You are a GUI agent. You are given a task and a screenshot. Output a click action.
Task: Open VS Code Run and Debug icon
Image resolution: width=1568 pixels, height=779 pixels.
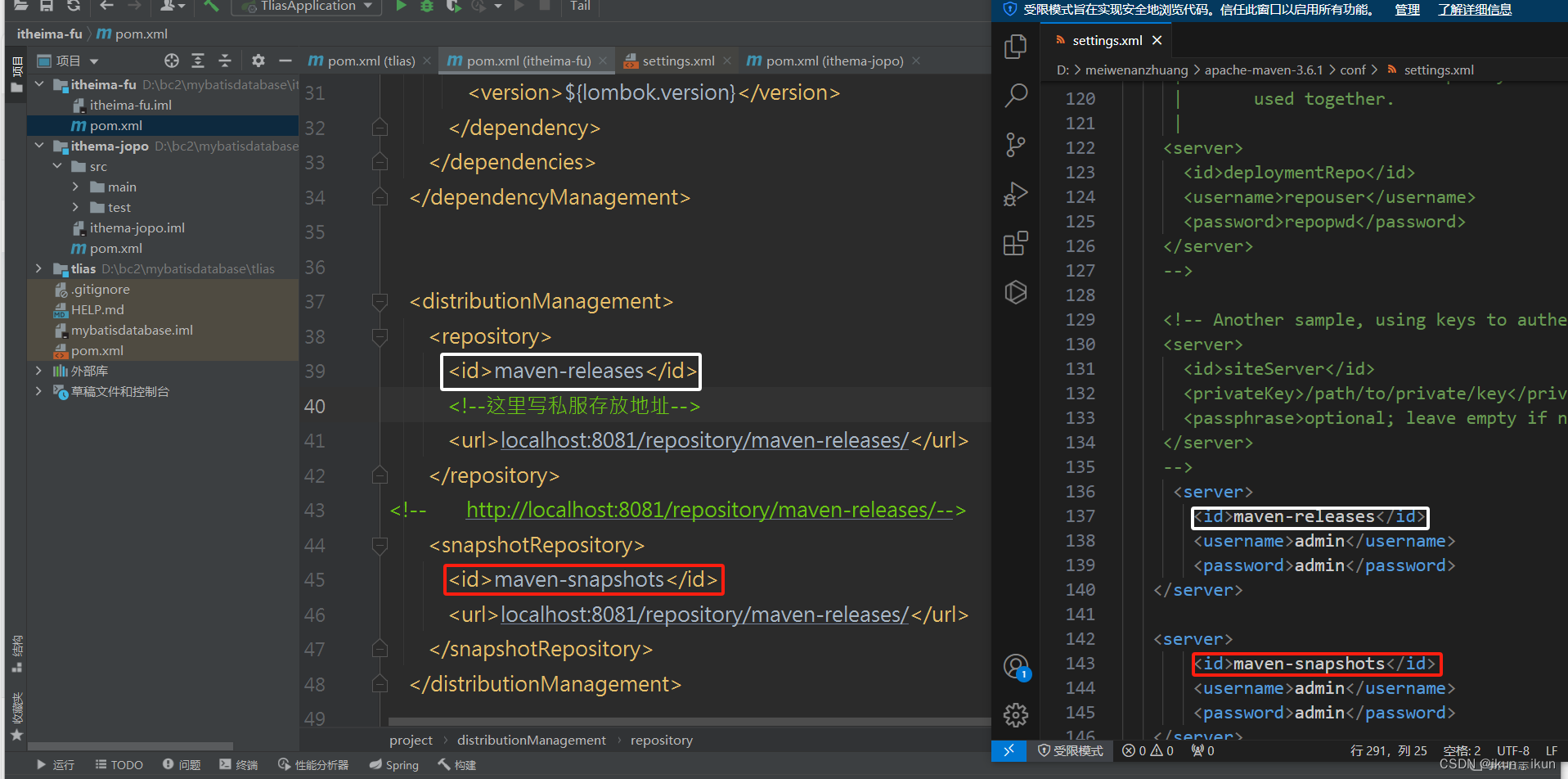[1016, 194]
